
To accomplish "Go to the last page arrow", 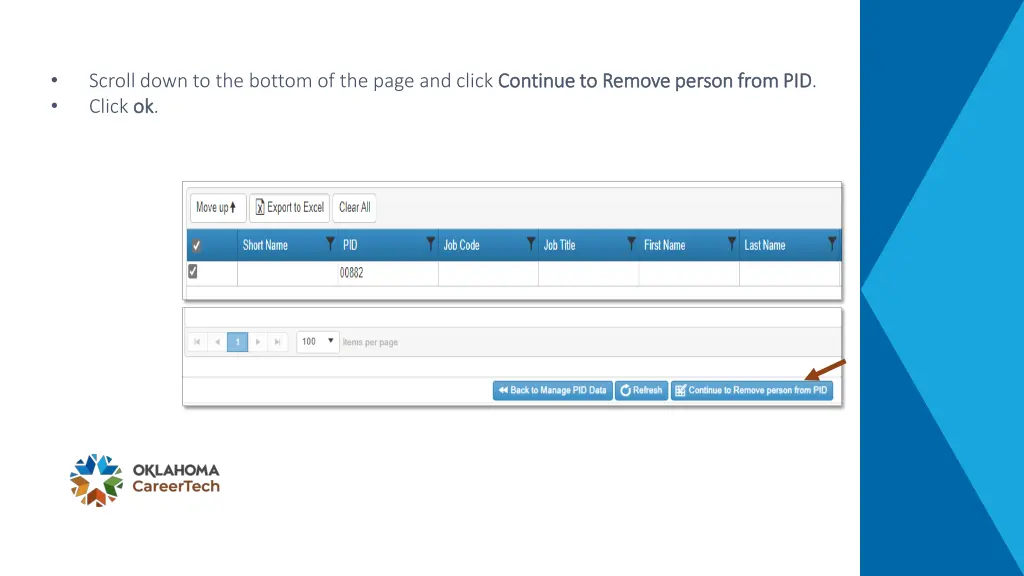I will pyautogui.click(x=278, y=342).
